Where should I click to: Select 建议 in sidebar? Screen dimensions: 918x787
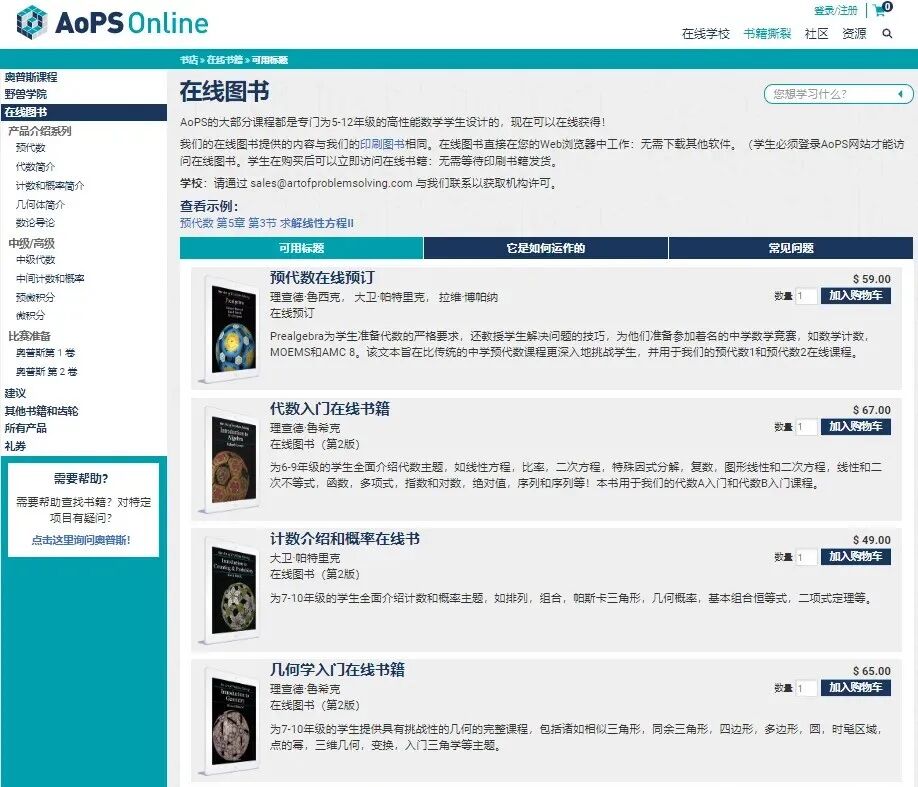tap(15, 394)
